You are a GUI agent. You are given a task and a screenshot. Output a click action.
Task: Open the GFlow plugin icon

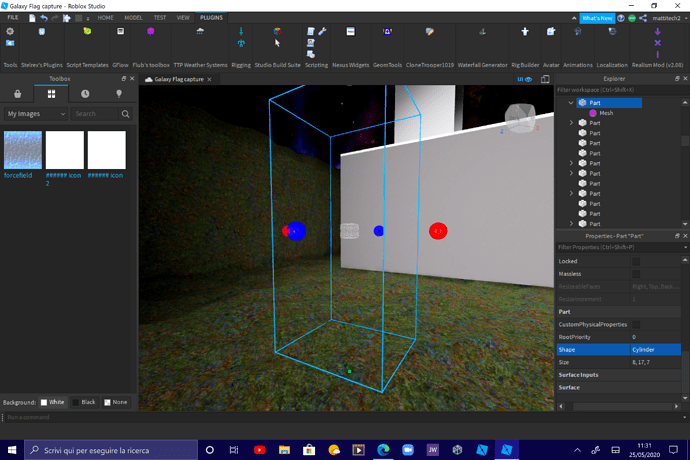point(120,31)
